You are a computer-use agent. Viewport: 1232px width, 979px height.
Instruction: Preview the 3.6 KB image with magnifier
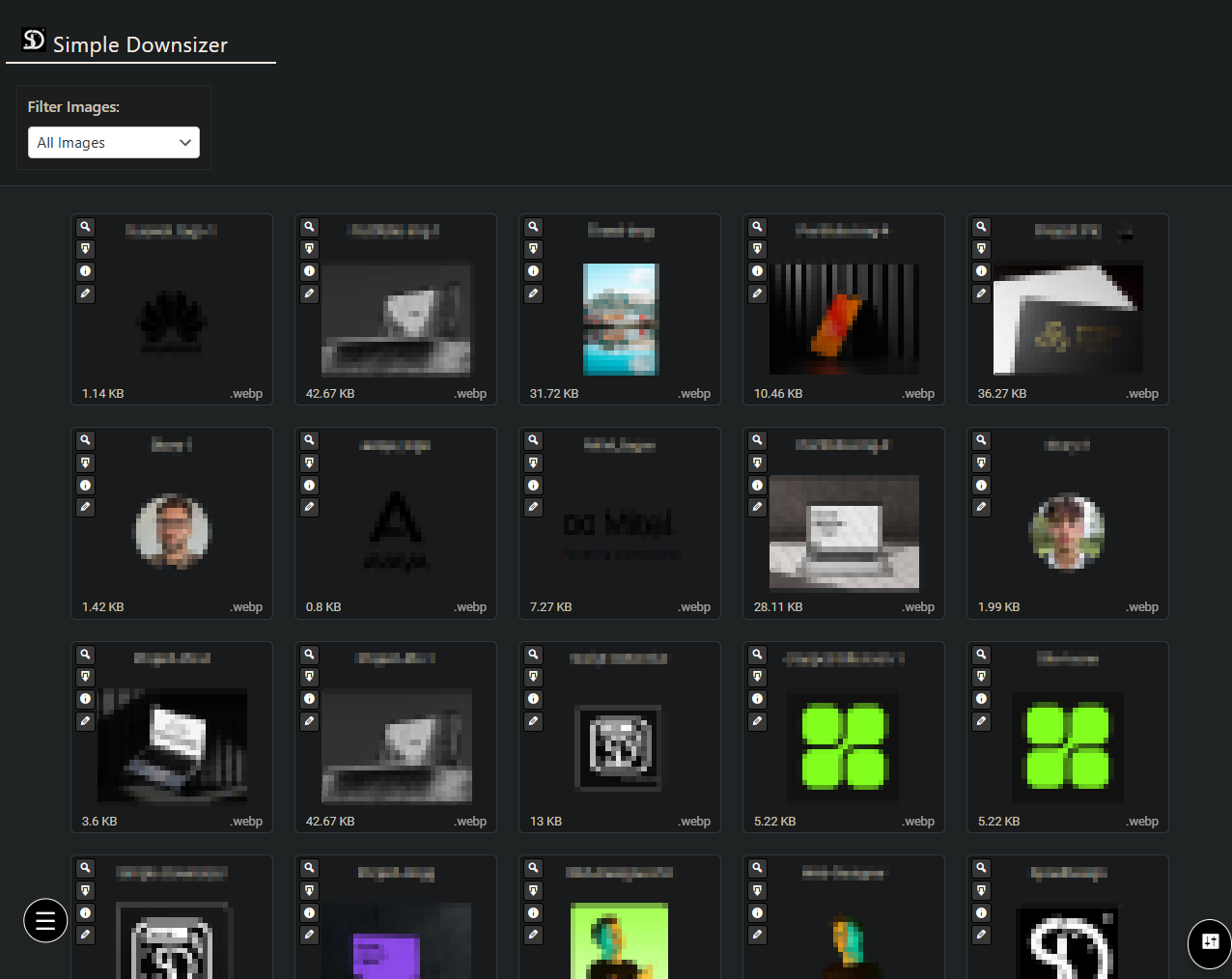(x=86, y=655)
